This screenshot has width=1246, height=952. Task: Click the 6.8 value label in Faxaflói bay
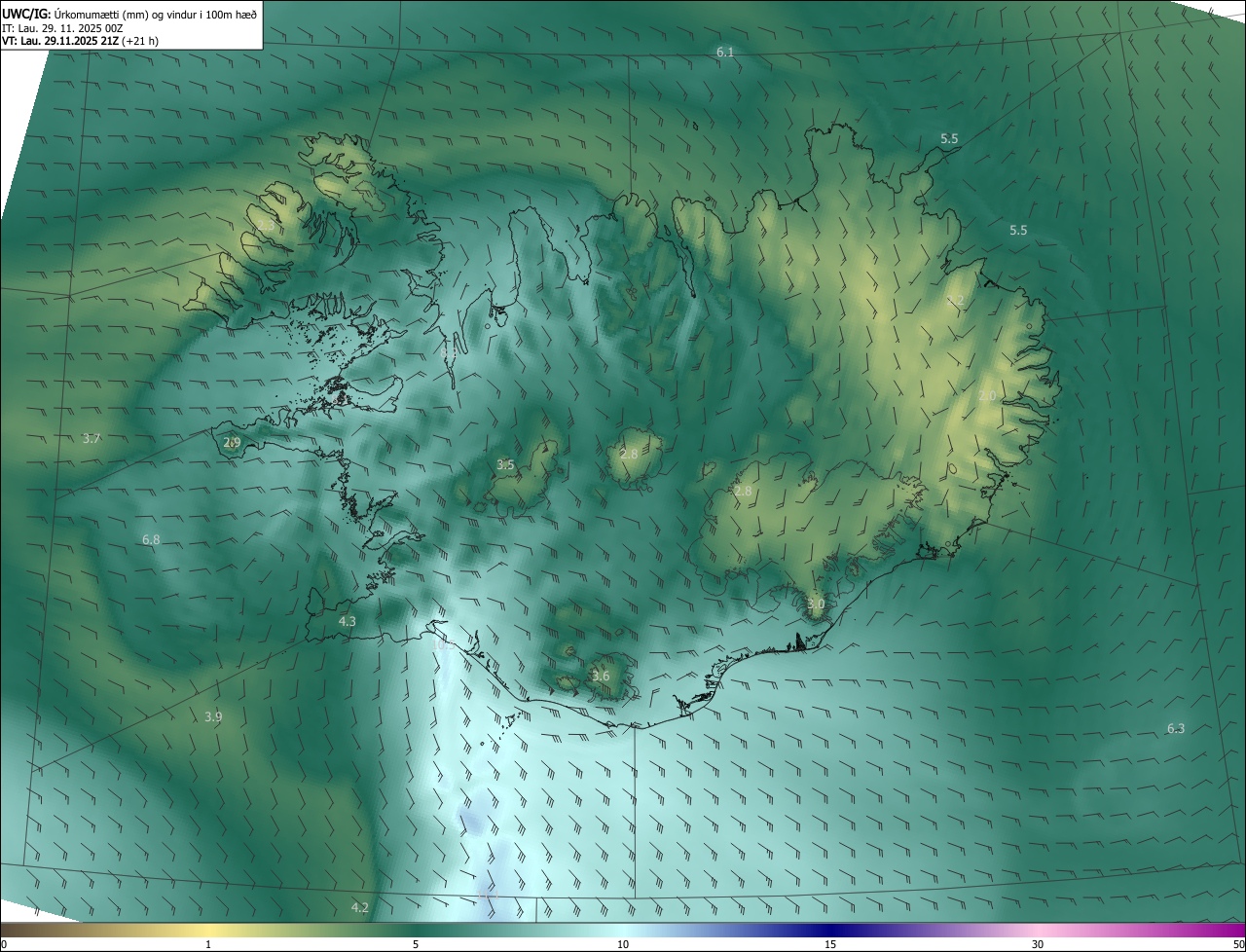pyautogui.click(x=151, y=539)
